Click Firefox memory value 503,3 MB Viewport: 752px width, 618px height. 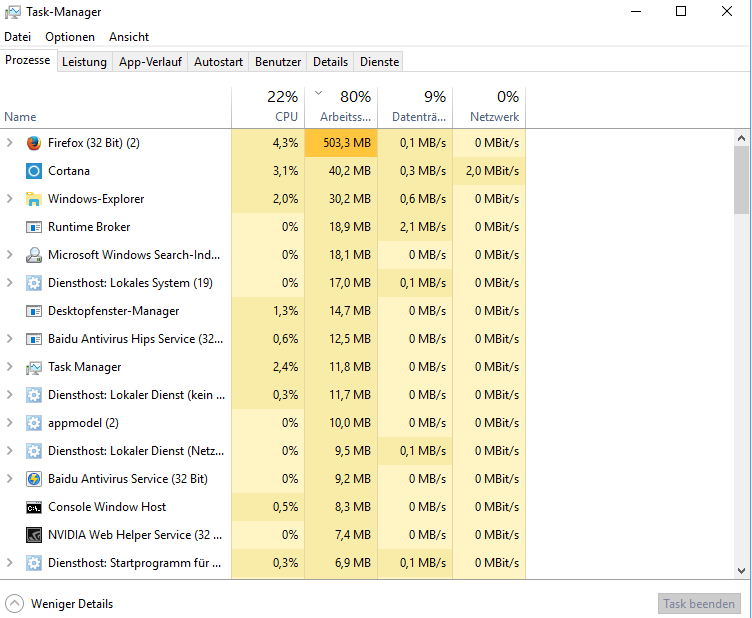tap(341, 143)
